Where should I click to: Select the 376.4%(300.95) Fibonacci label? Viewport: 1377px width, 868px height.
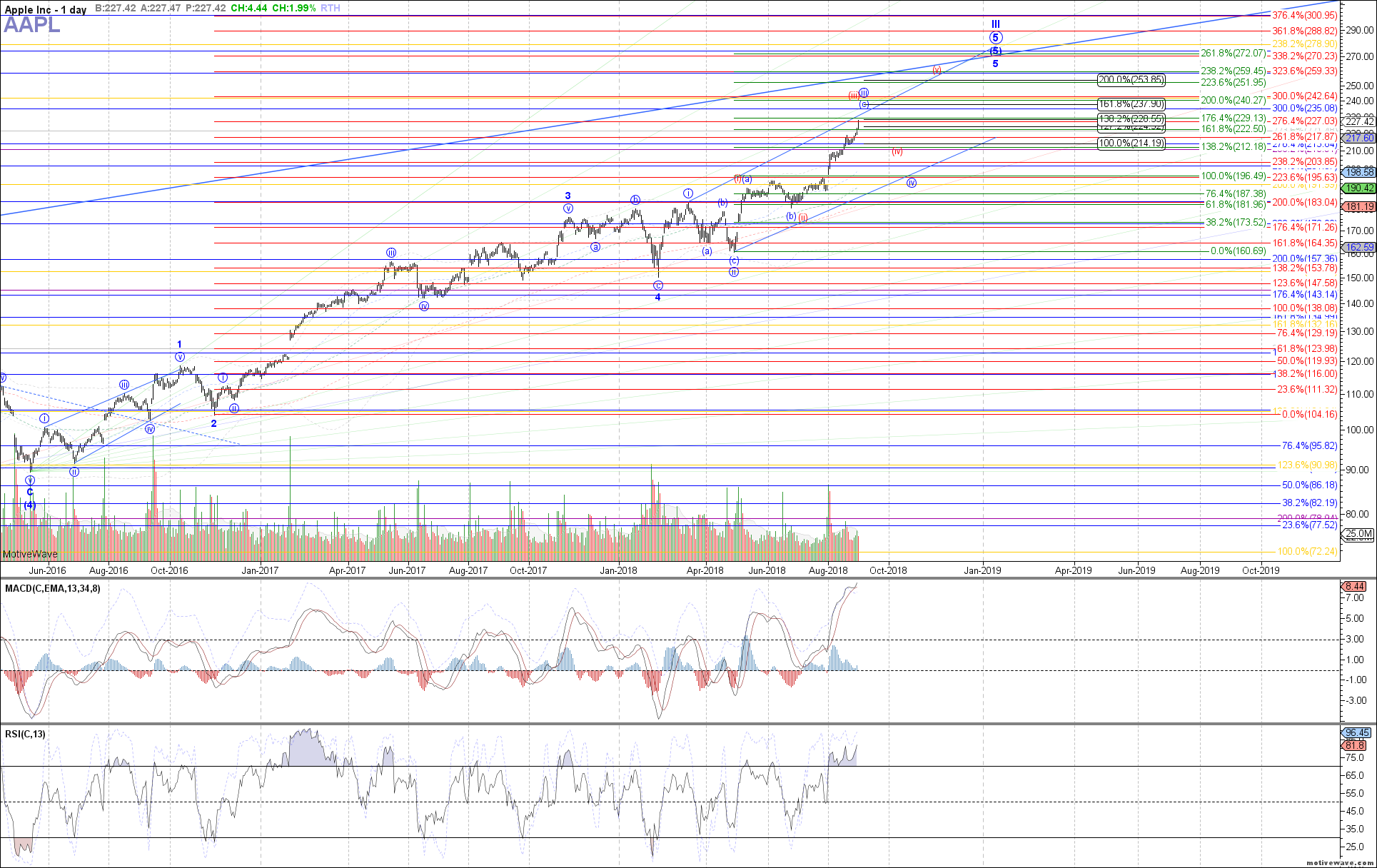click(1305, 15)
